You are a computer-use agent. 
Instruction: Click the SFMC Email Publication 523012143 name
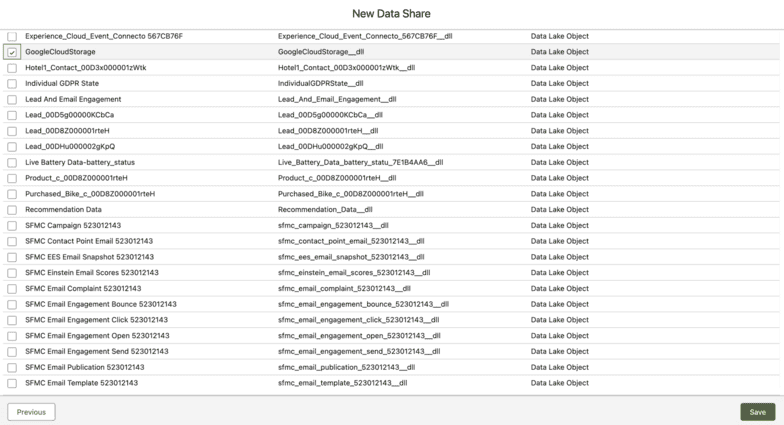tap(89, 367)
